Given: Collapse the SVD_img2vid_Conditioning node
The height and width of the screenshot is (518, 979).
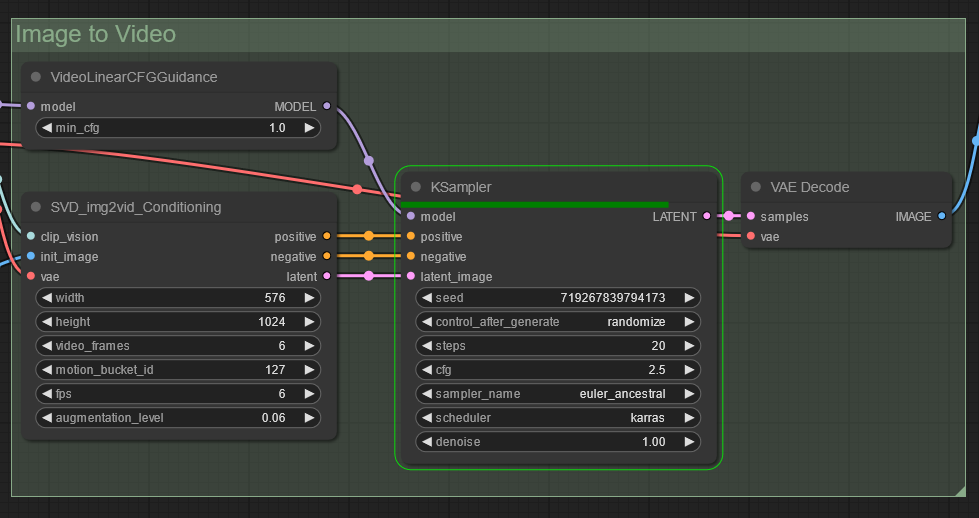Looking at the screenshot, I should pyautogui.click(x=36, y=207).
